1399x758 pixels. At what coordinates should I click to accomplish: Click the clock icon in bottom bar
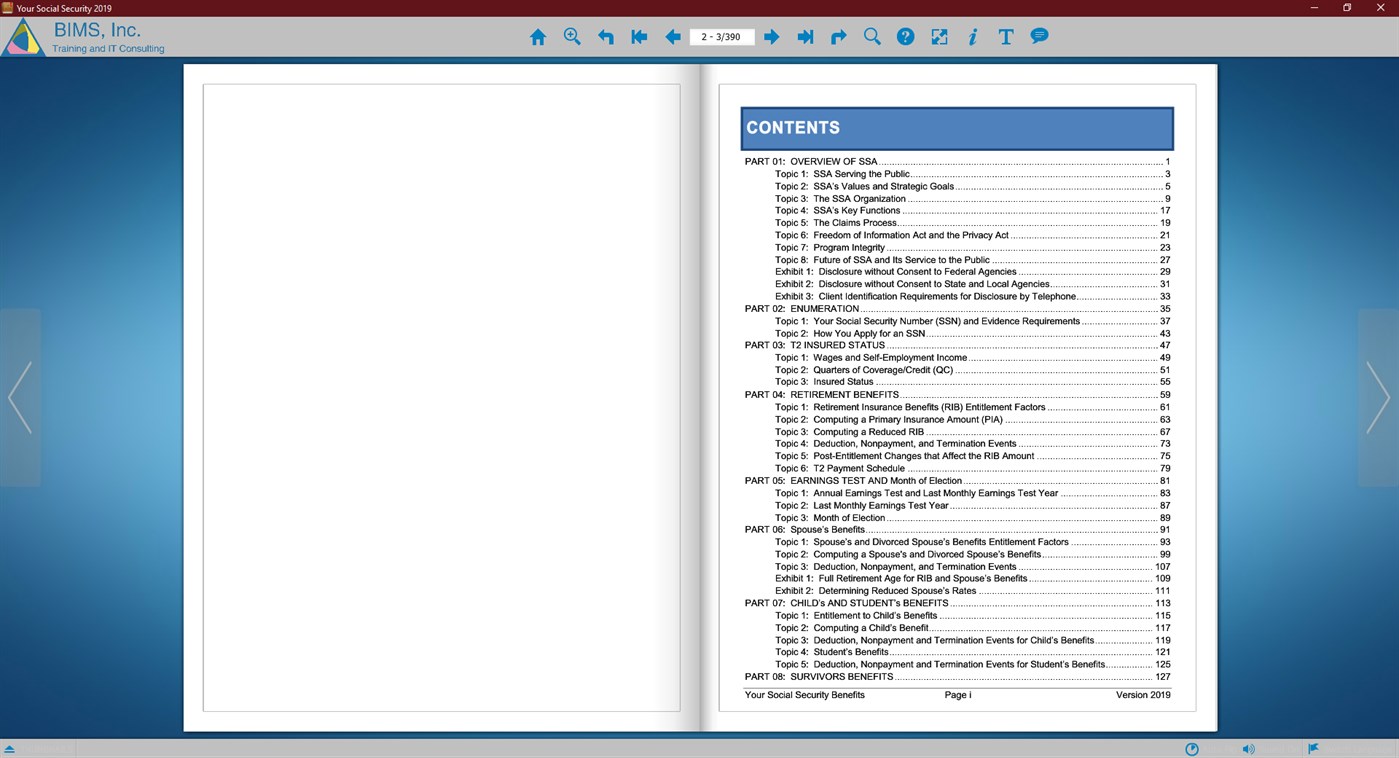click(1192, 749)
